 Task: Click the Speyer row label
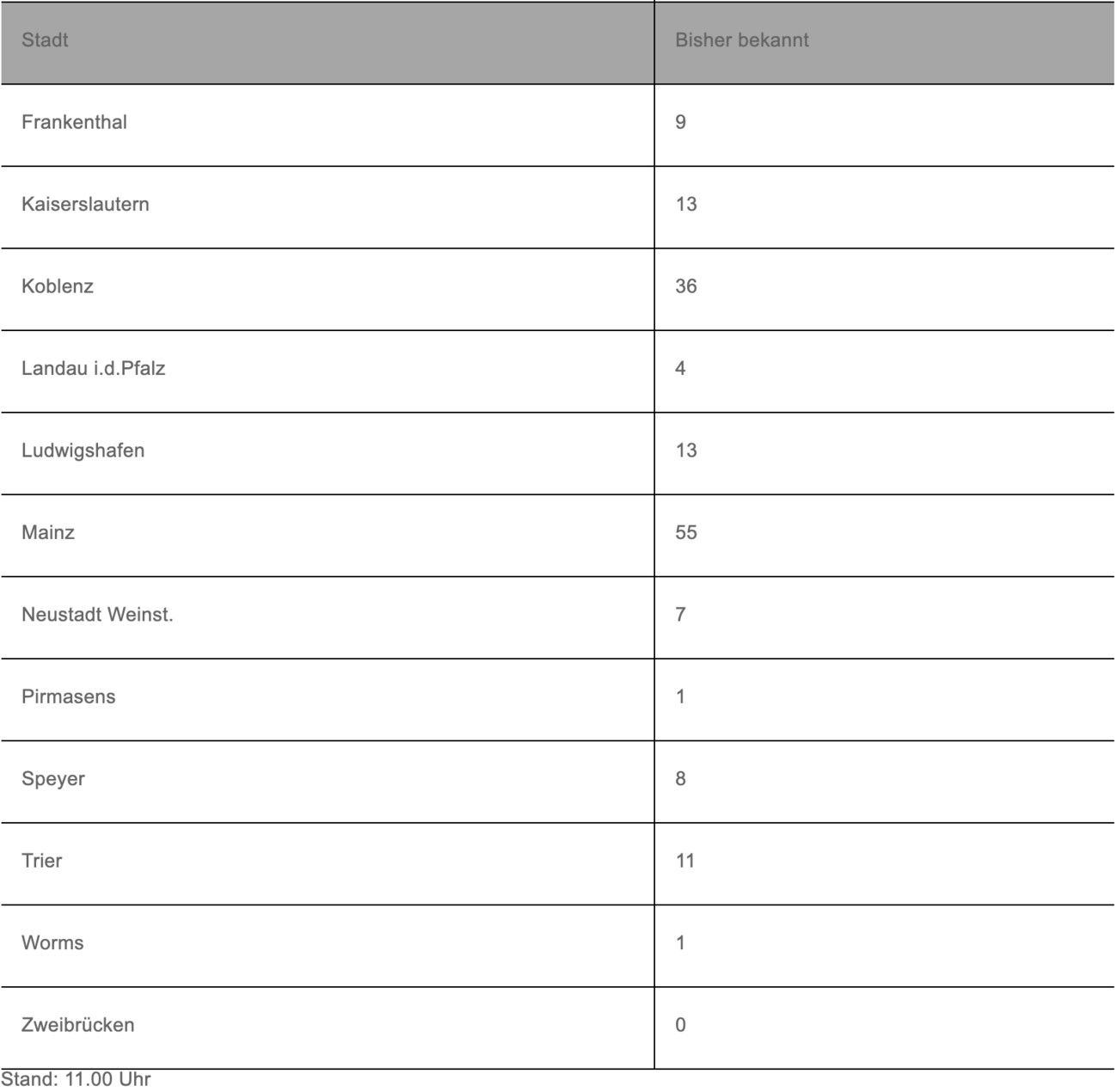53,779
